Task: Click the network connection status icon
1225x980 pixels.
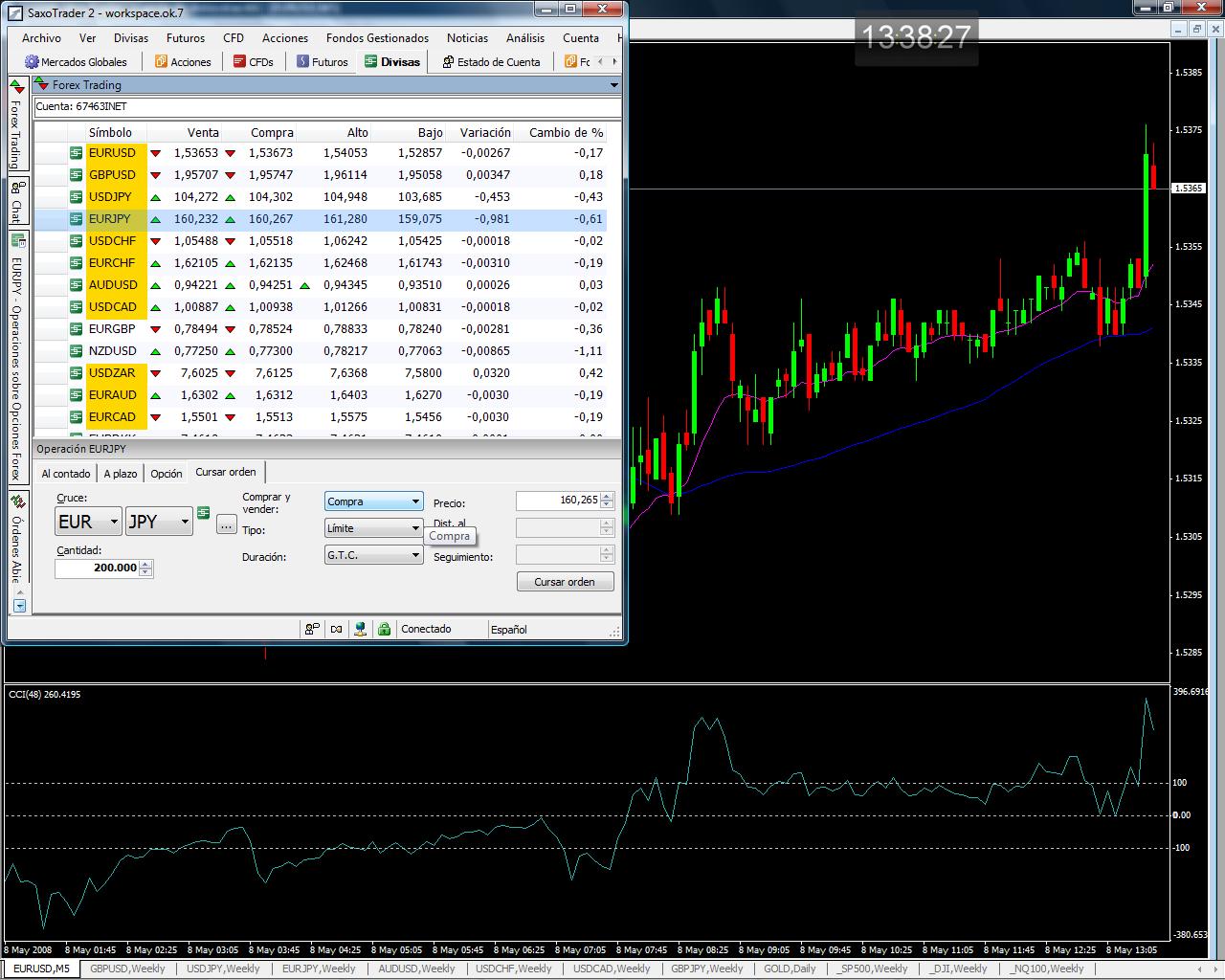Action: 360,629
